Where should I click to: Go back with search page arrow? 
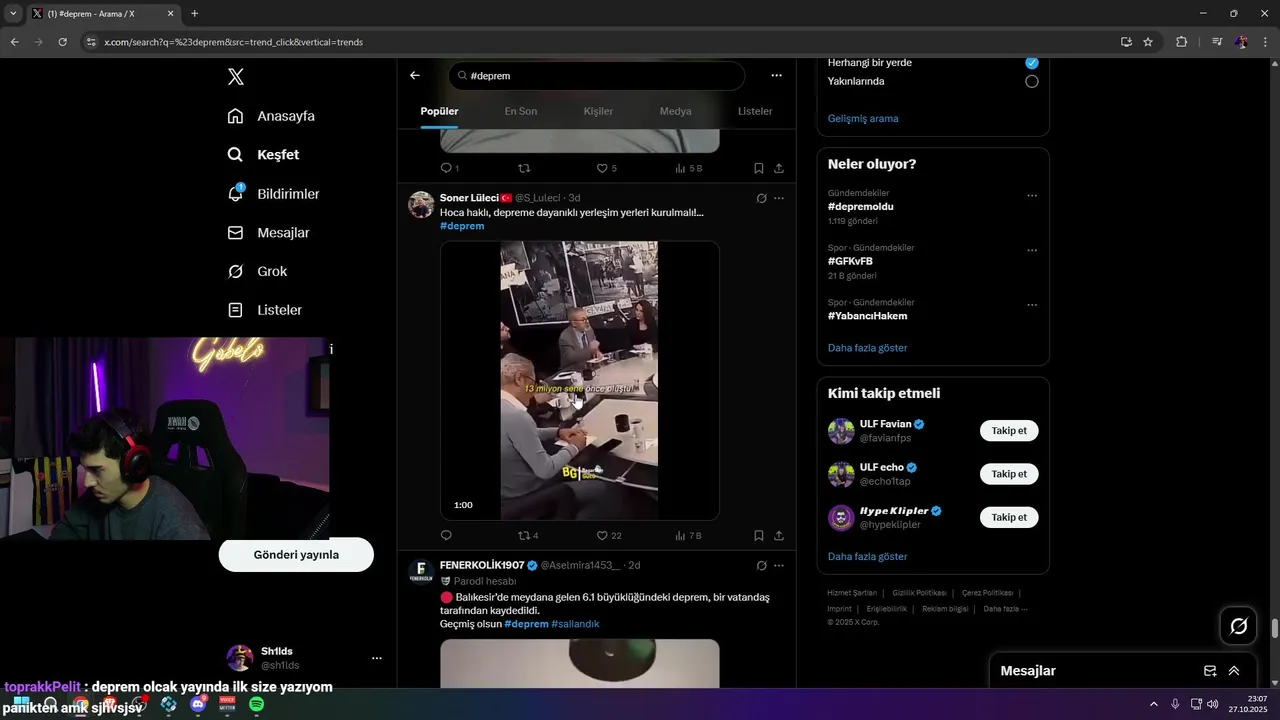pyautogui.click(x=415, y=75)
